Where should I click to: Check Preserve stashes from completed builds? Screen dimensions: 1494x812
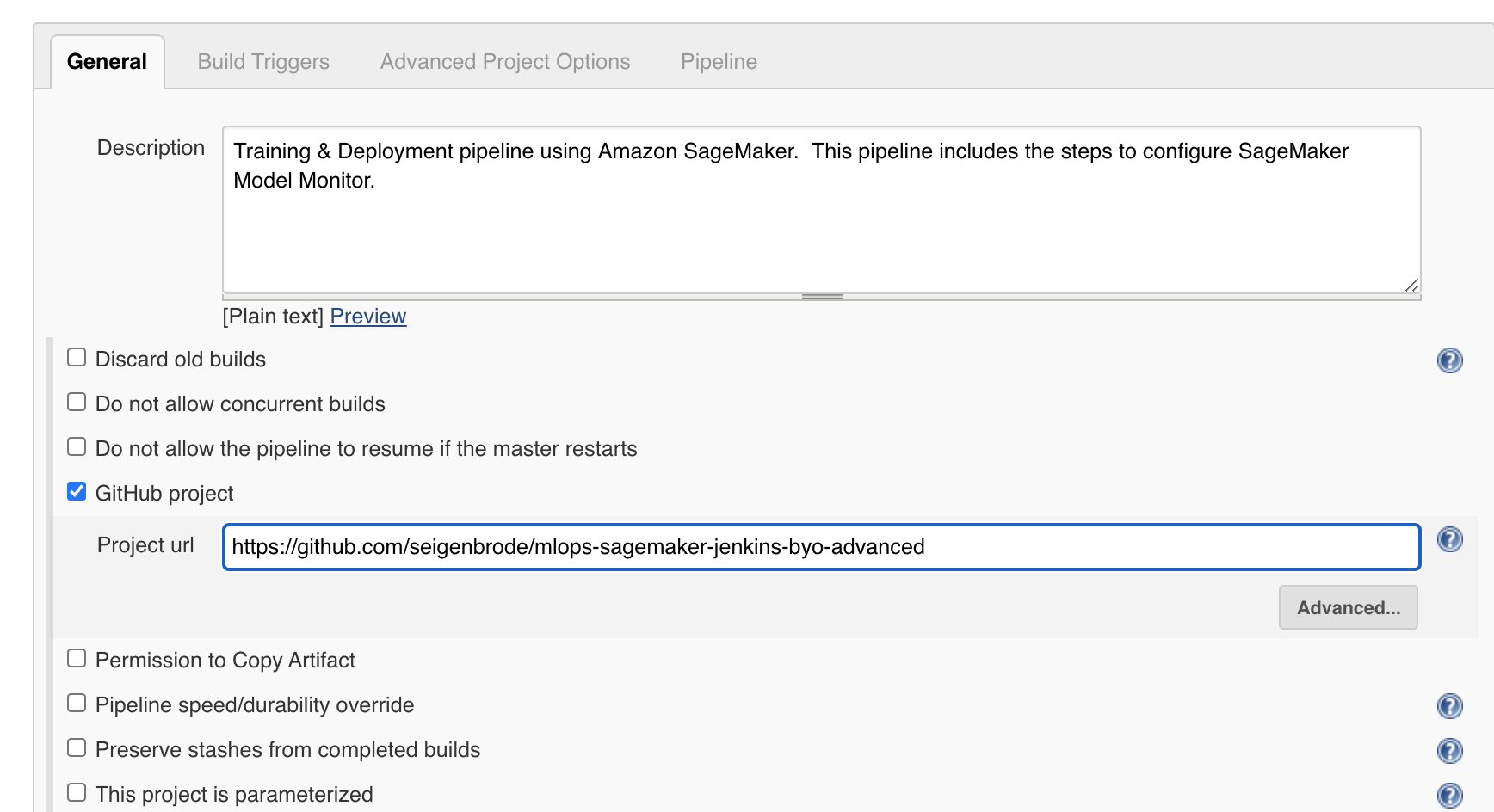[77, 748]
